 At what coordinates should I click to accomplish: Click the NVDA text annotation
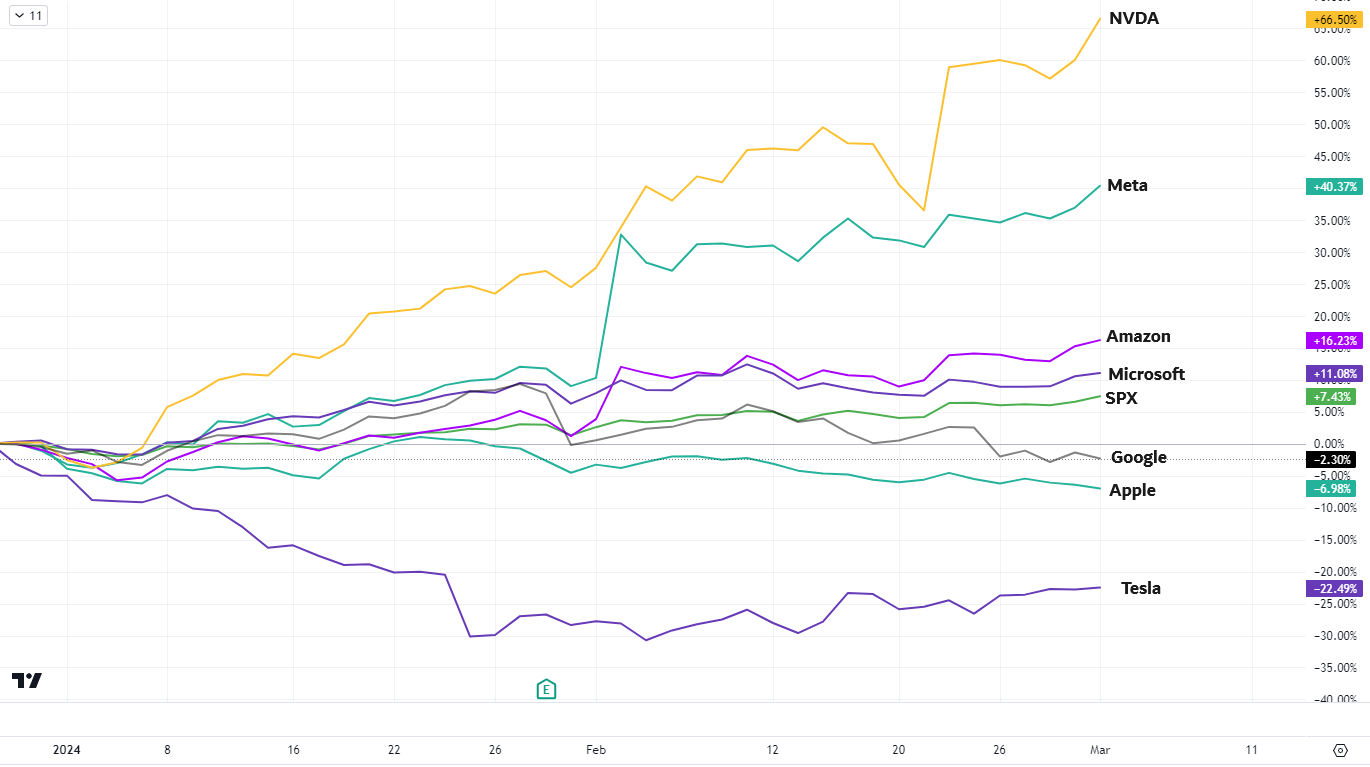point(1133,18)
